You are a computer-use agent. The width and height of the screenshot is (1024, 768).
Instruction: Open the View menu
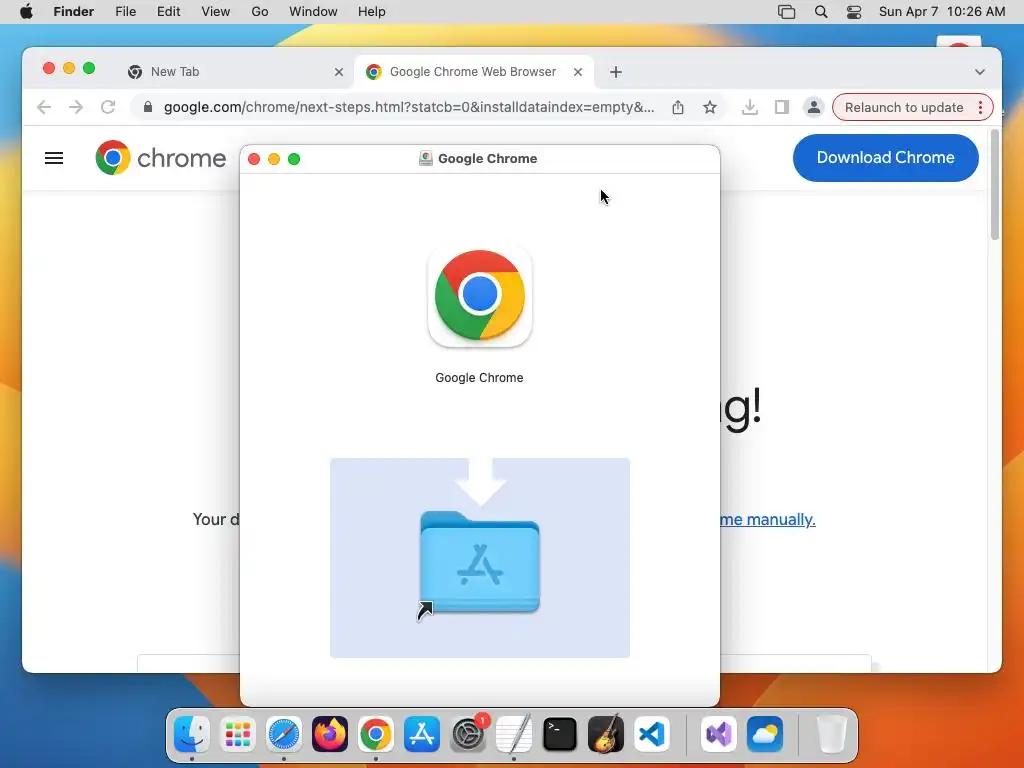(x=216, y=12)
